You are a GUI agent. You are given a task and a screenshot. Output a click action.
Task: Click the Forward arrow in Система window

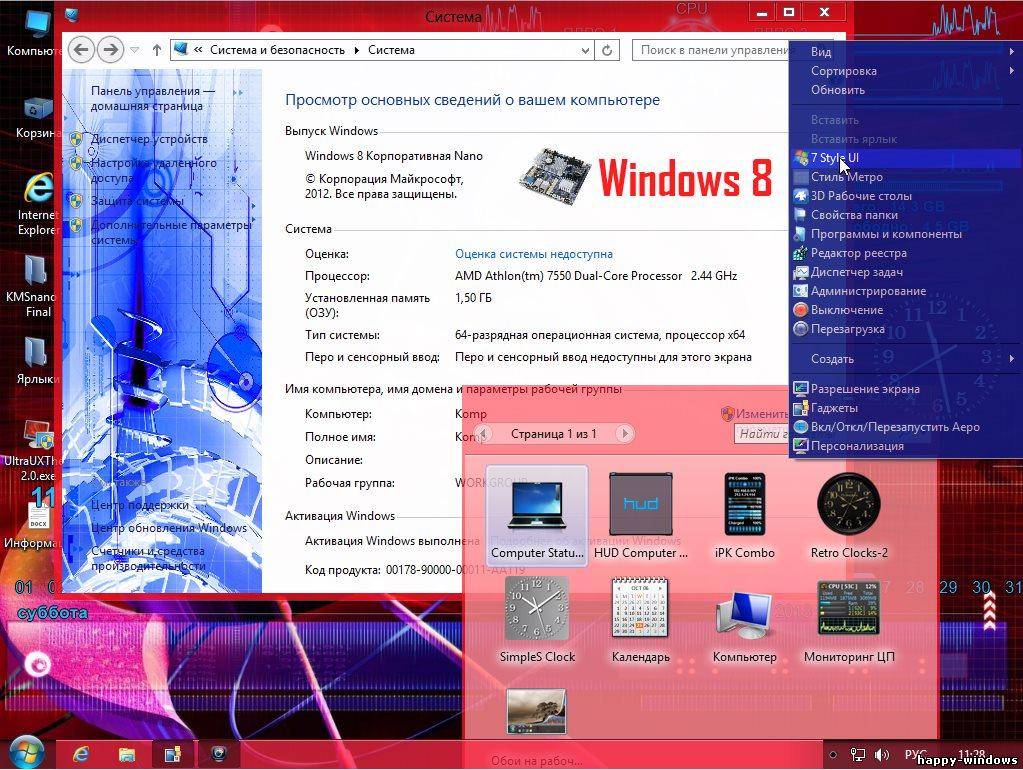tap(110, 50)
